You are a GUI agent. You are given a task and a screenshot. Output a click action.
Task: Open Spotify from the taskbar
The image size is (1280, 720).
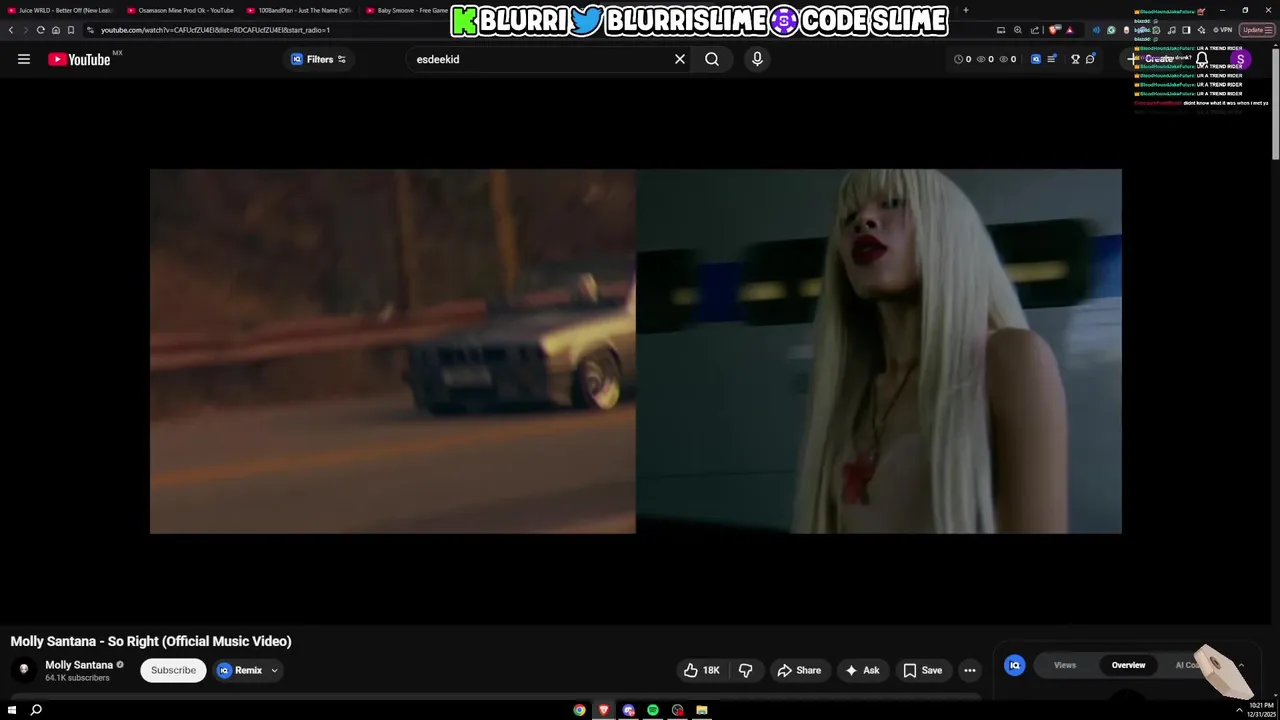(652, 710)
